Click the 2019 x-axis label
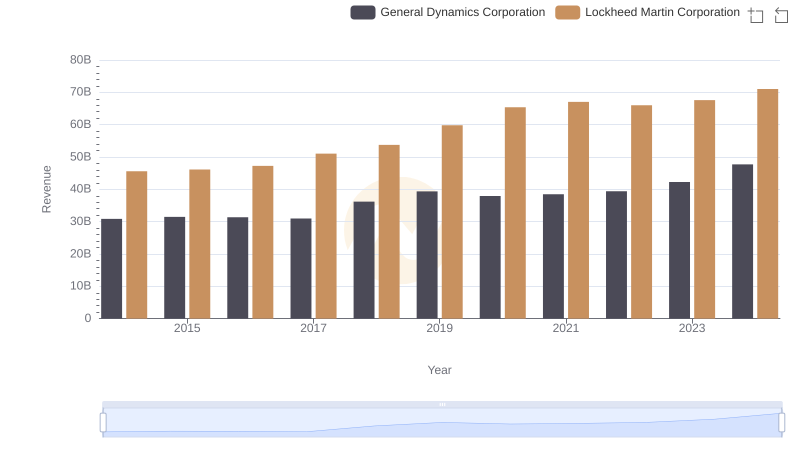Image resolution: width=800 pixels, height=461 pixels. [439, 328]
